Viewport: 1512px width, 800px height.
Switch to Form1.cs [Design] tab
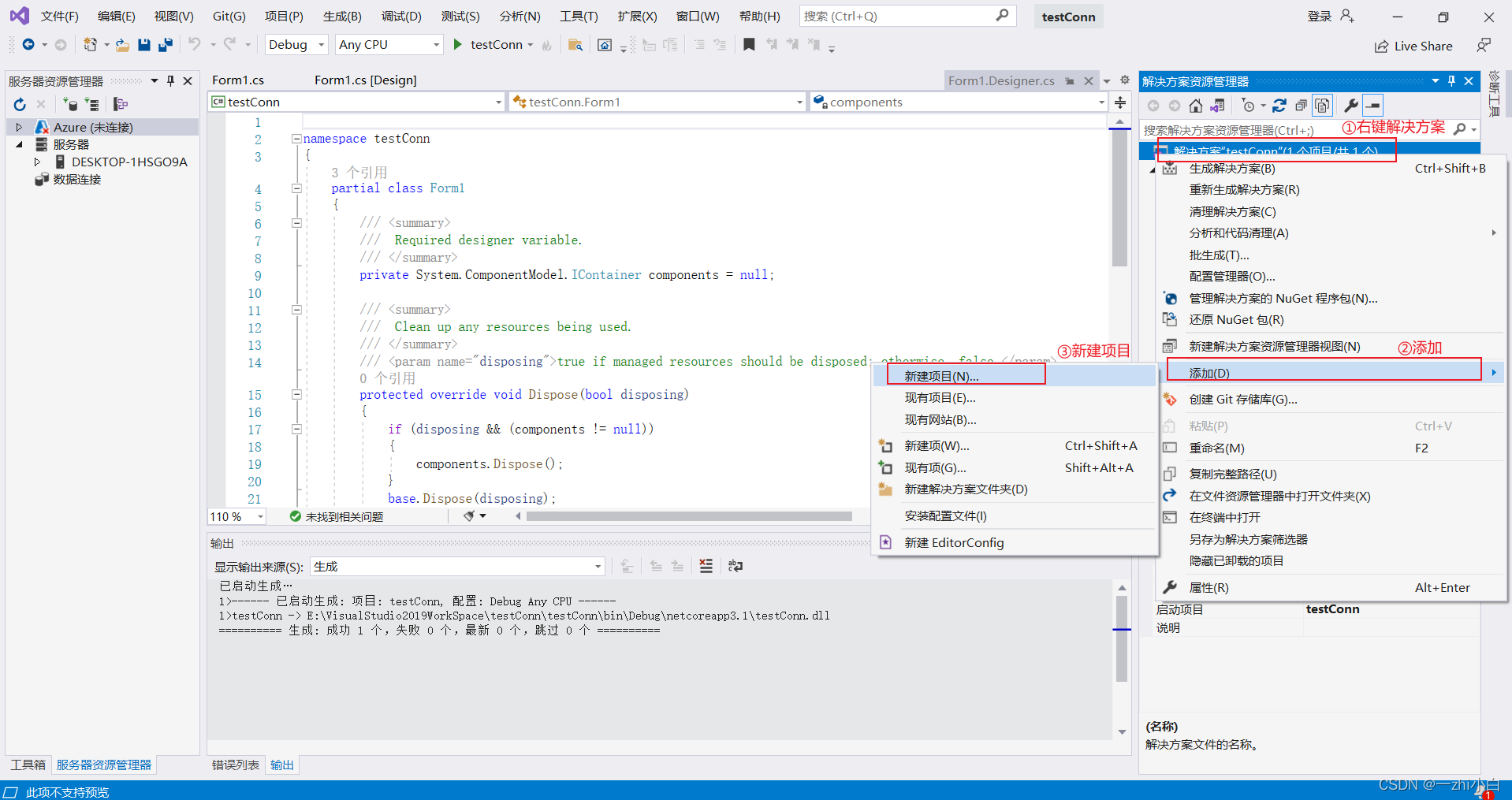(x=366, y=80)
